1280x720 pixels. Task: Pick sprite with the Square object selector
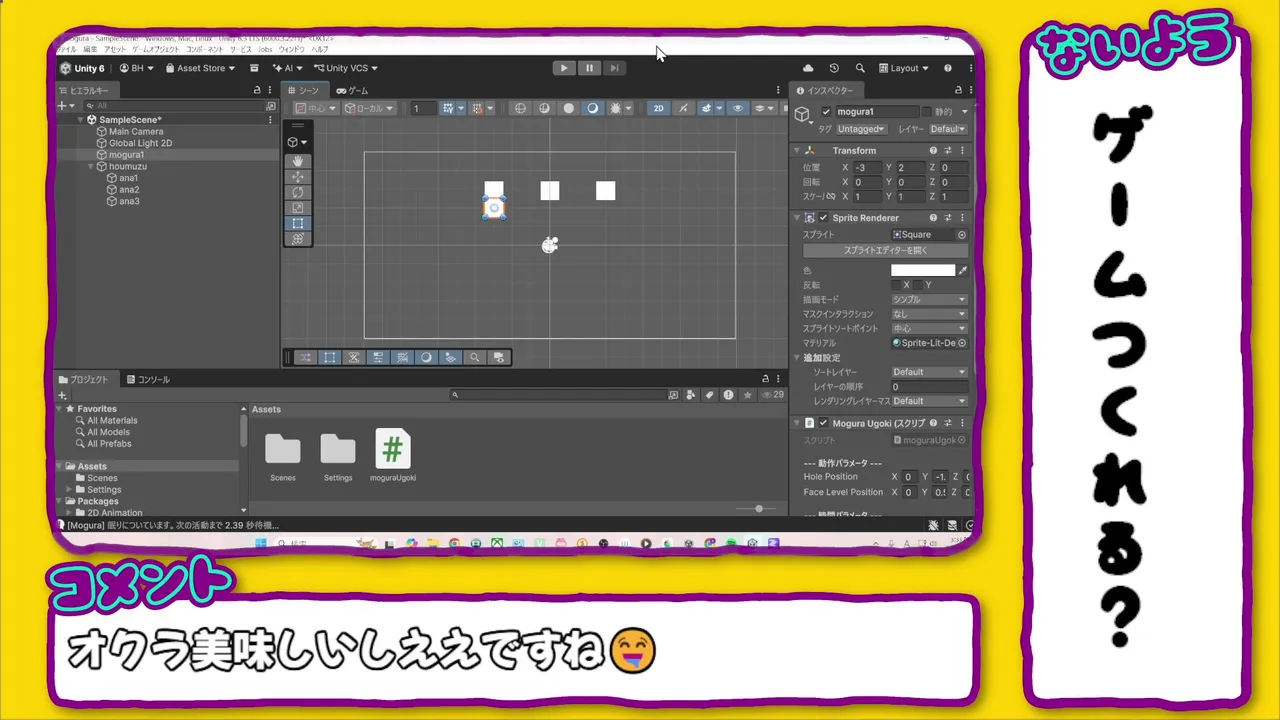962,235
